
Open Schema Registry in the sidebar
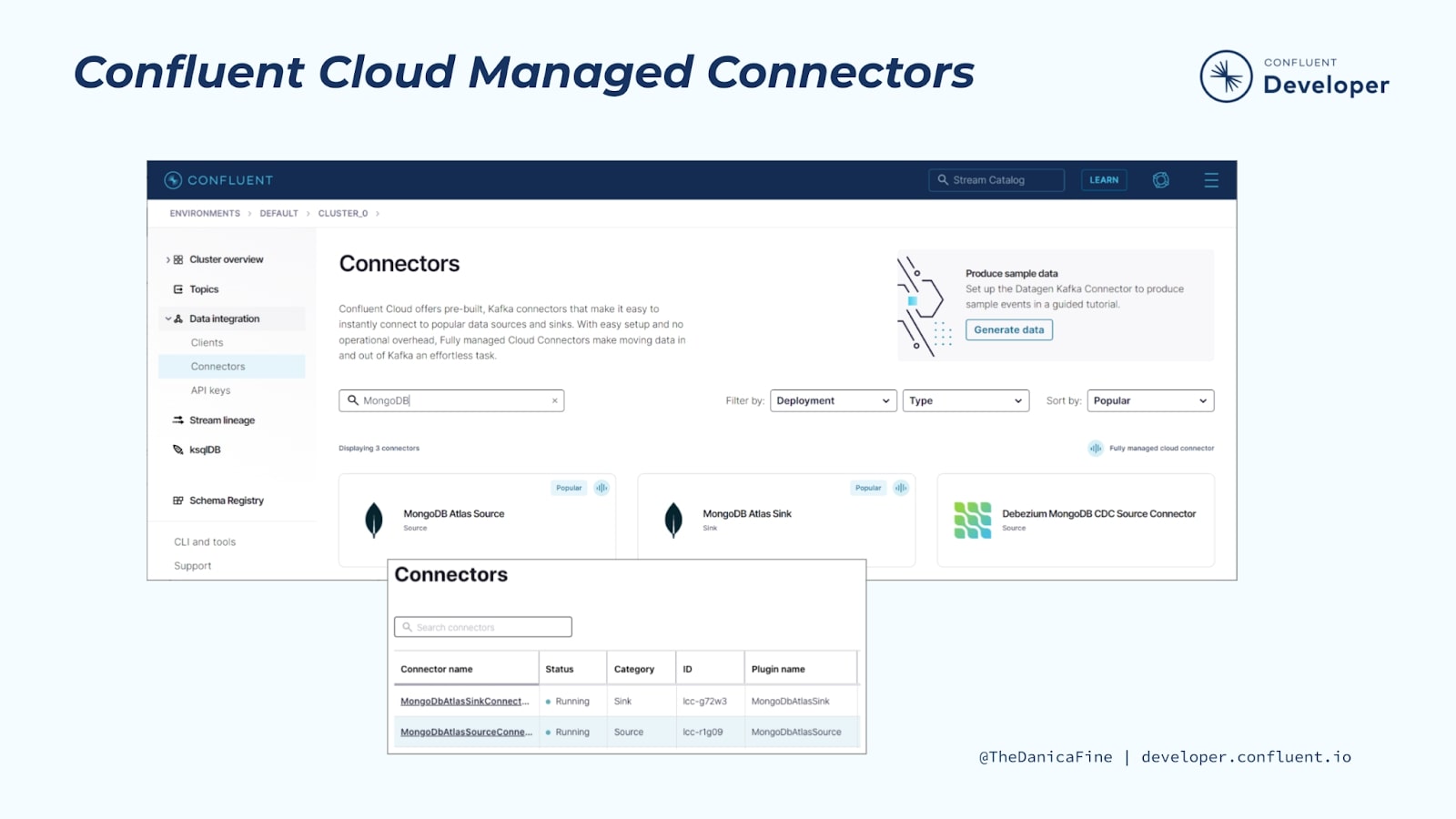point(227,500)
